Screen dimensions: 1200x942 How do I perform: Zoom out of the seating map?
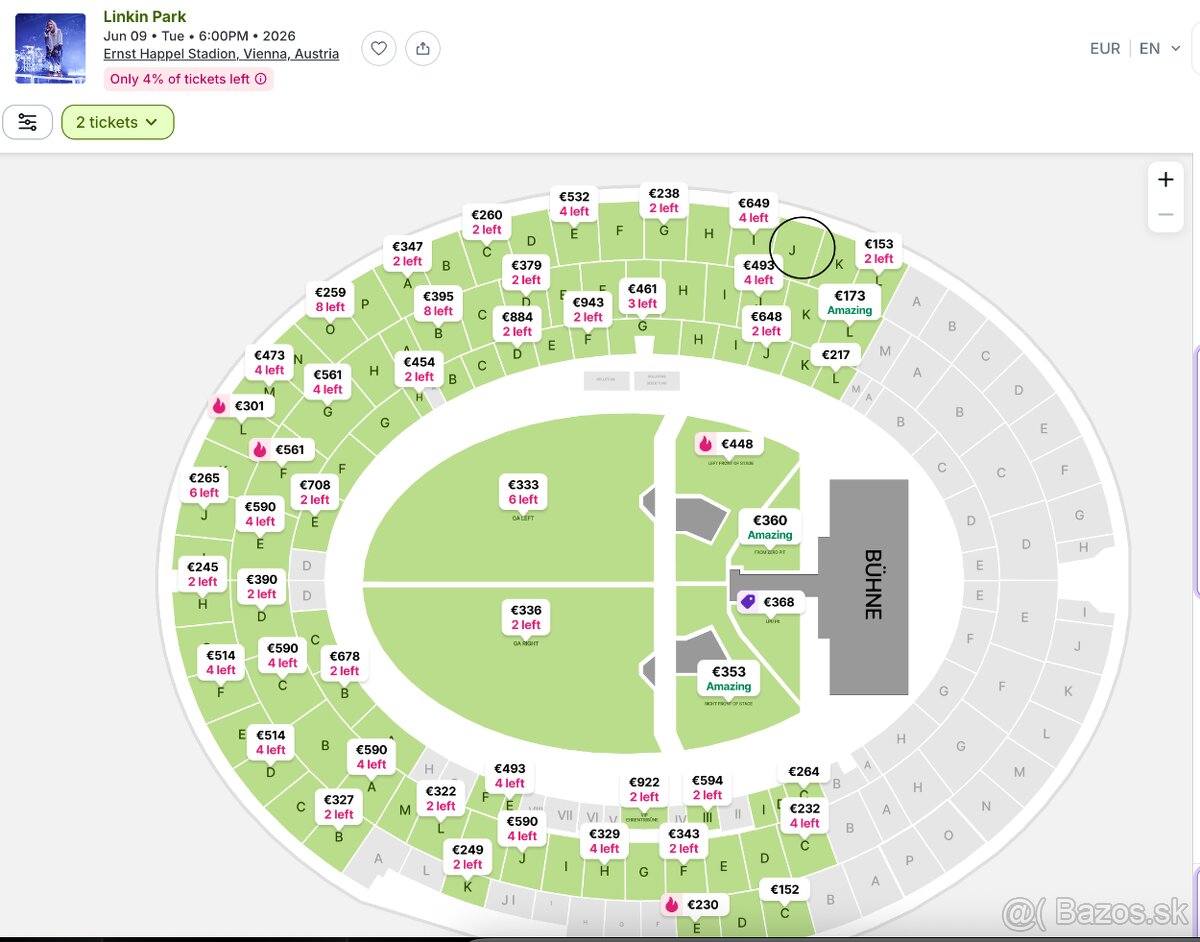click(1165, 214)
